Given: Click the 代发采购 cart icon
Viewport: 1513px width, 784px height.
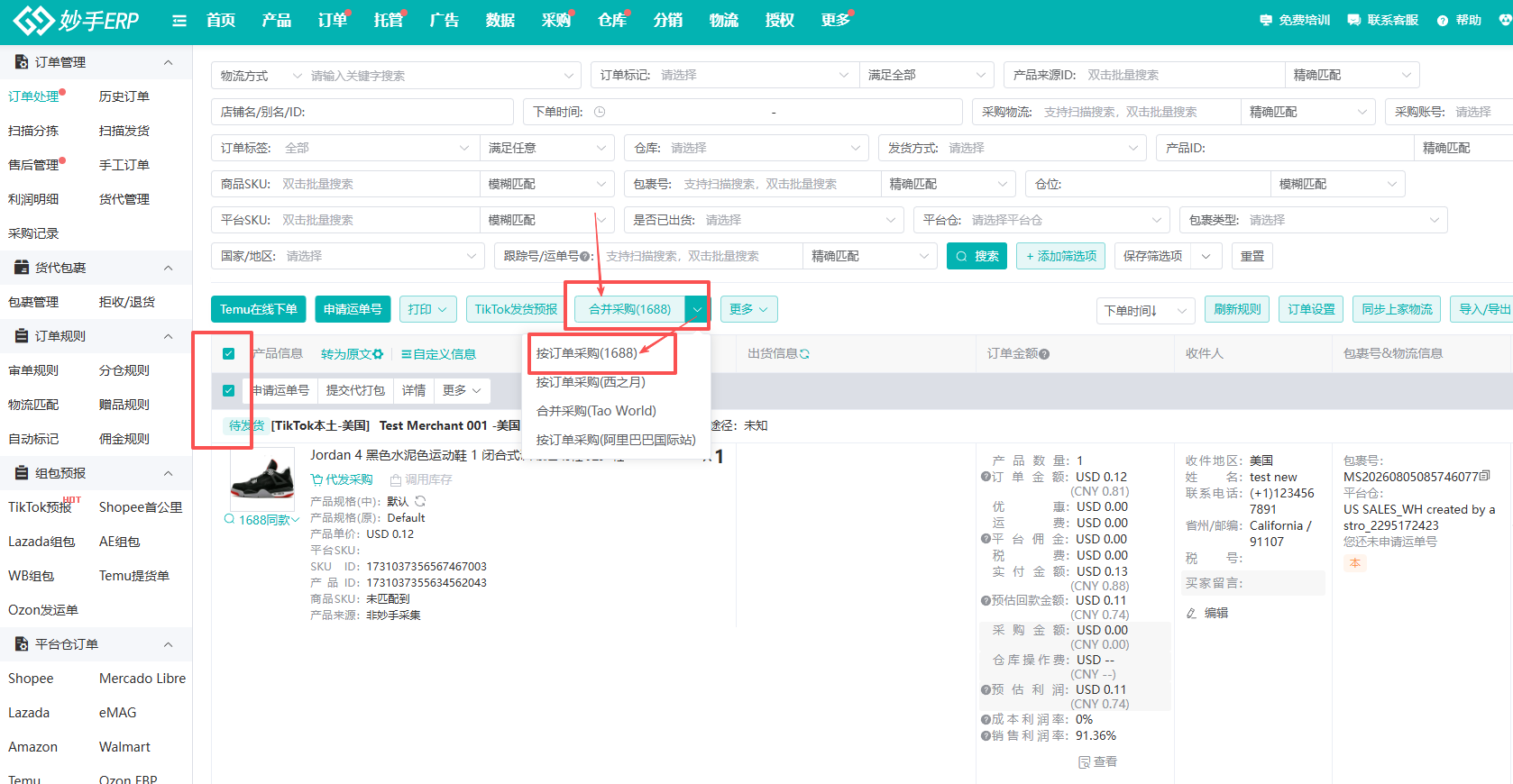Looking at the screenshot, I should (316, 479).
